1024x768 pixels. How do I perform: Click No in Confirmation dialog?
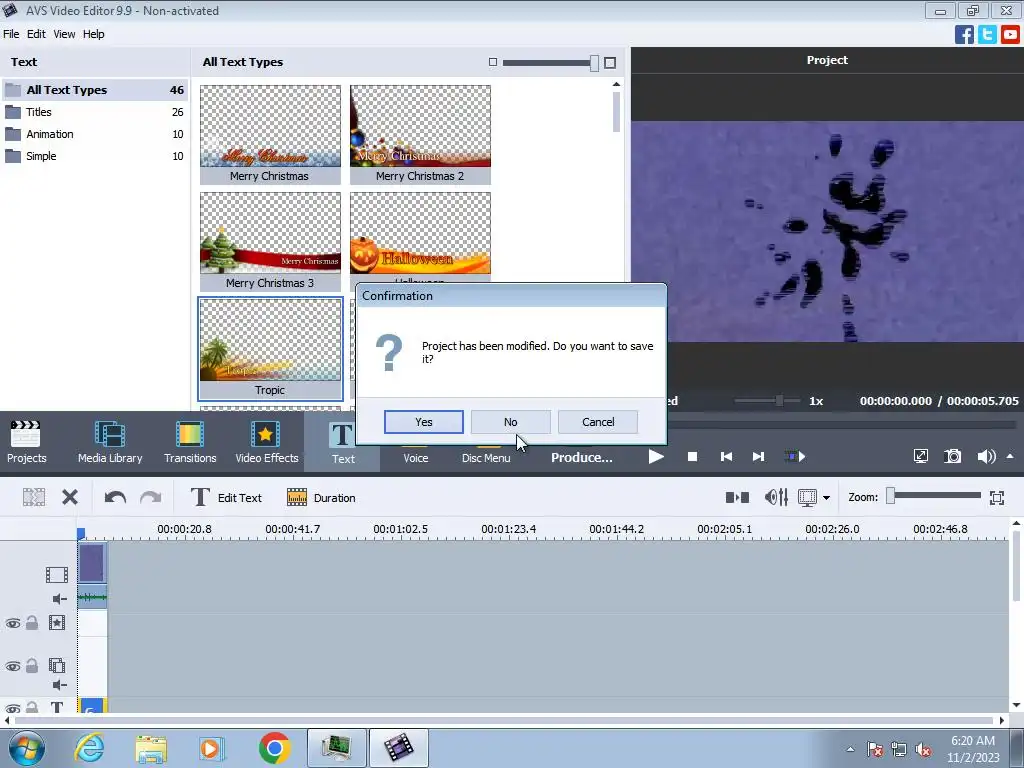point(511,422)
